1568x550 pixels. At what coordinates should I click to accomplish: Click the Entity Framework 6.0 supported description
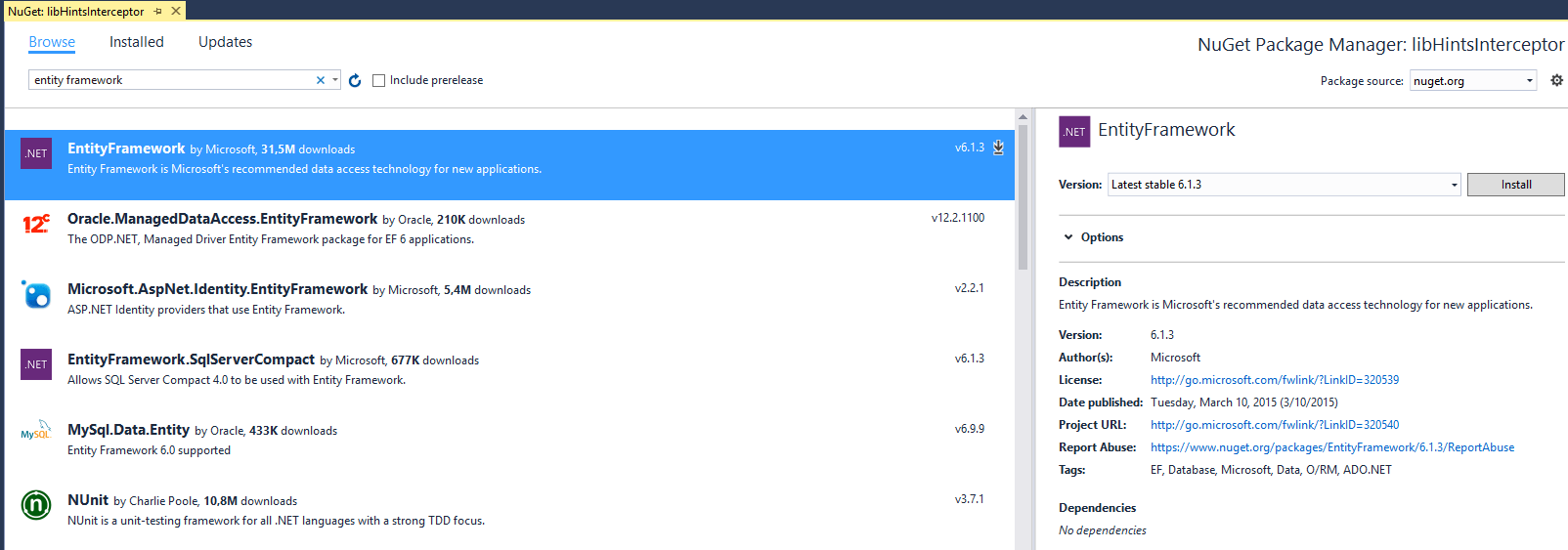pos(149,450)
